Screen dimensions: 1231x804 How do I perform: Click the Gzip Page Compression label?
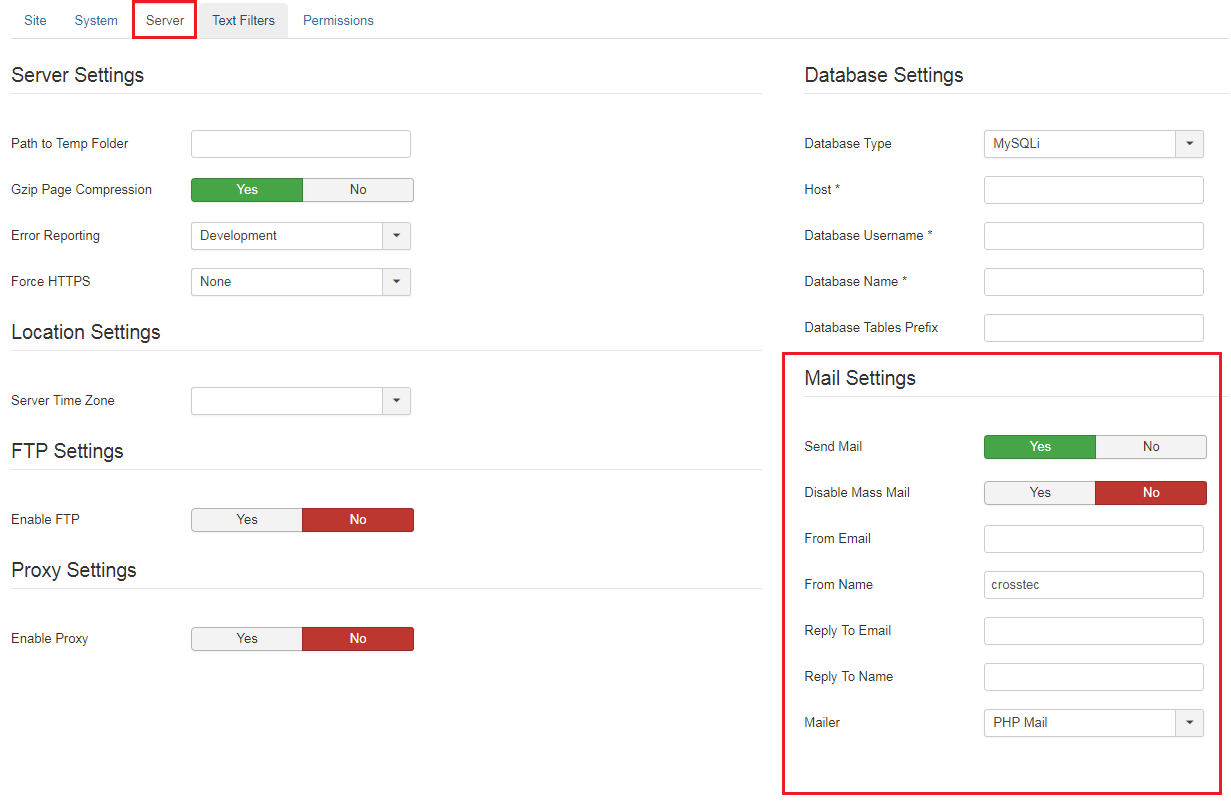click(82, 190)
